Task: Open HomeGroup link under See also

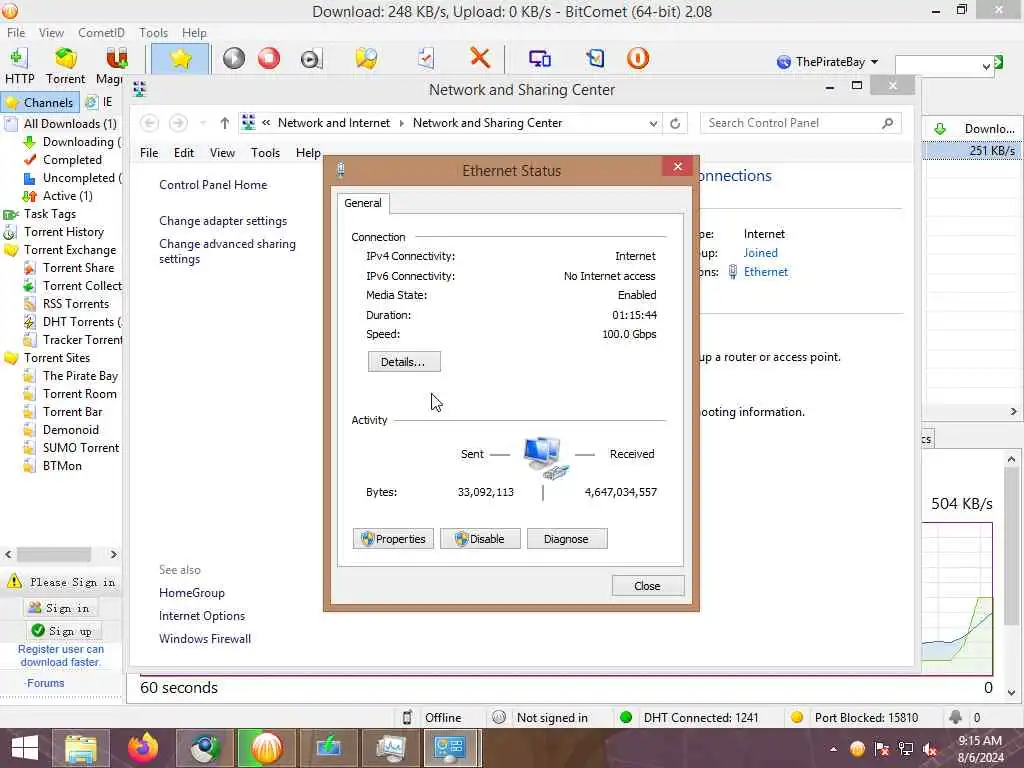Action: click(x=191, y=593)
